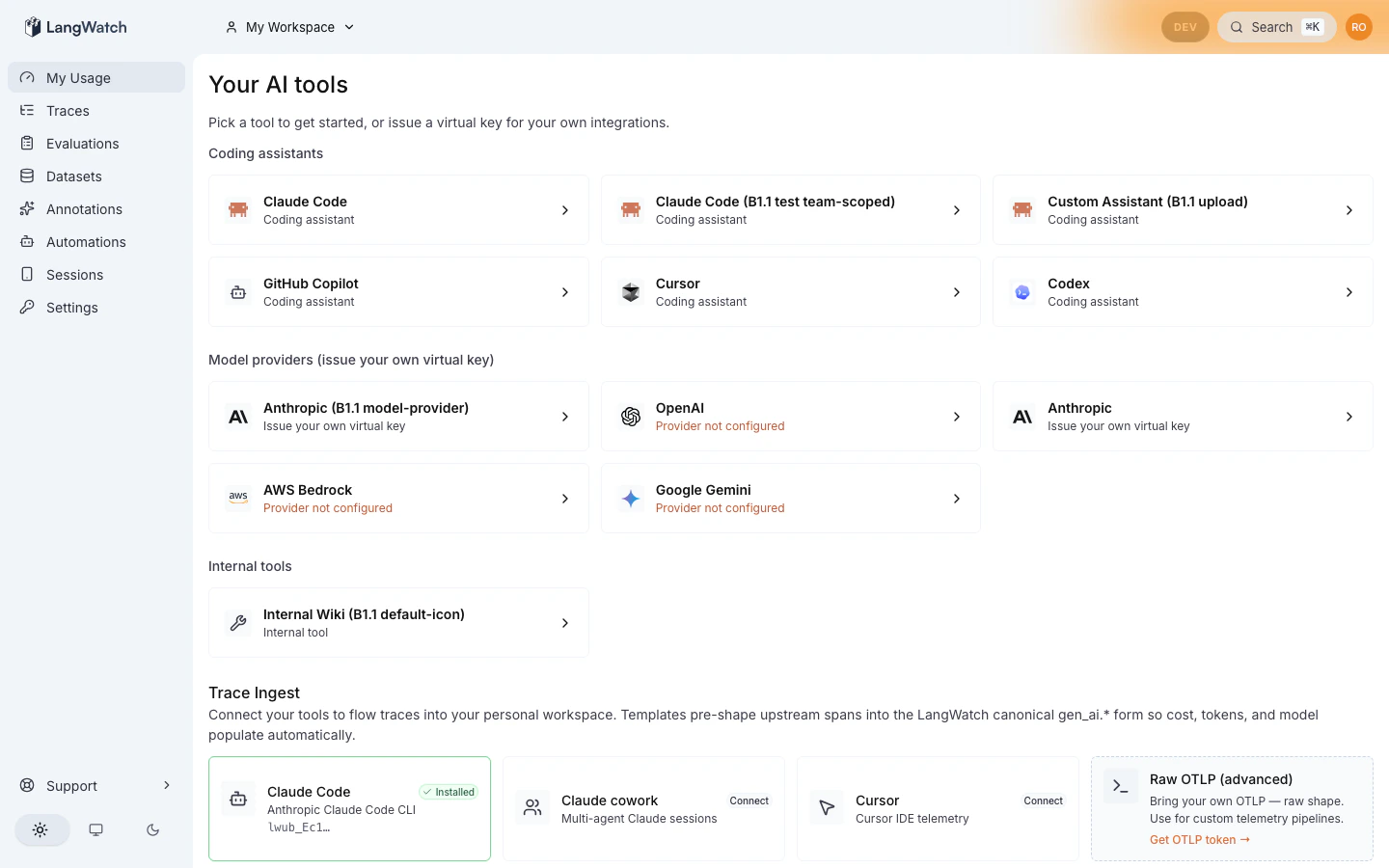Click the OpenAI logo icon
The width and height of the screenshot is (1389, 868).
click(x=631, y=417)
